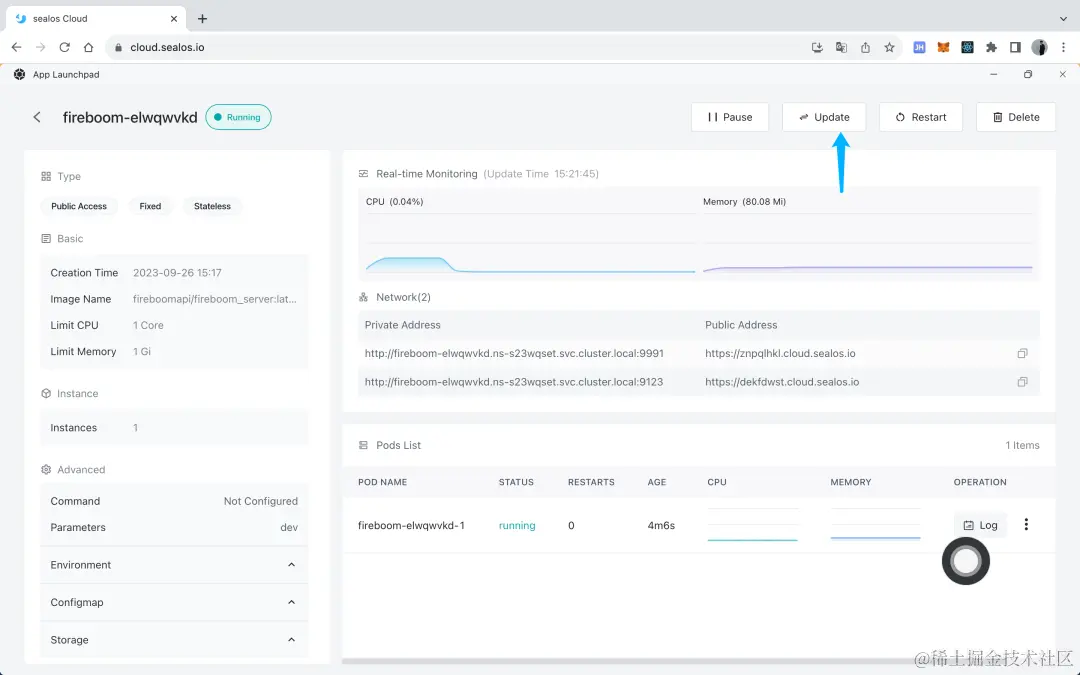Bookmark this page with the star icon
This screenshot has width=1080, height=675.
(x=889, y=48)
